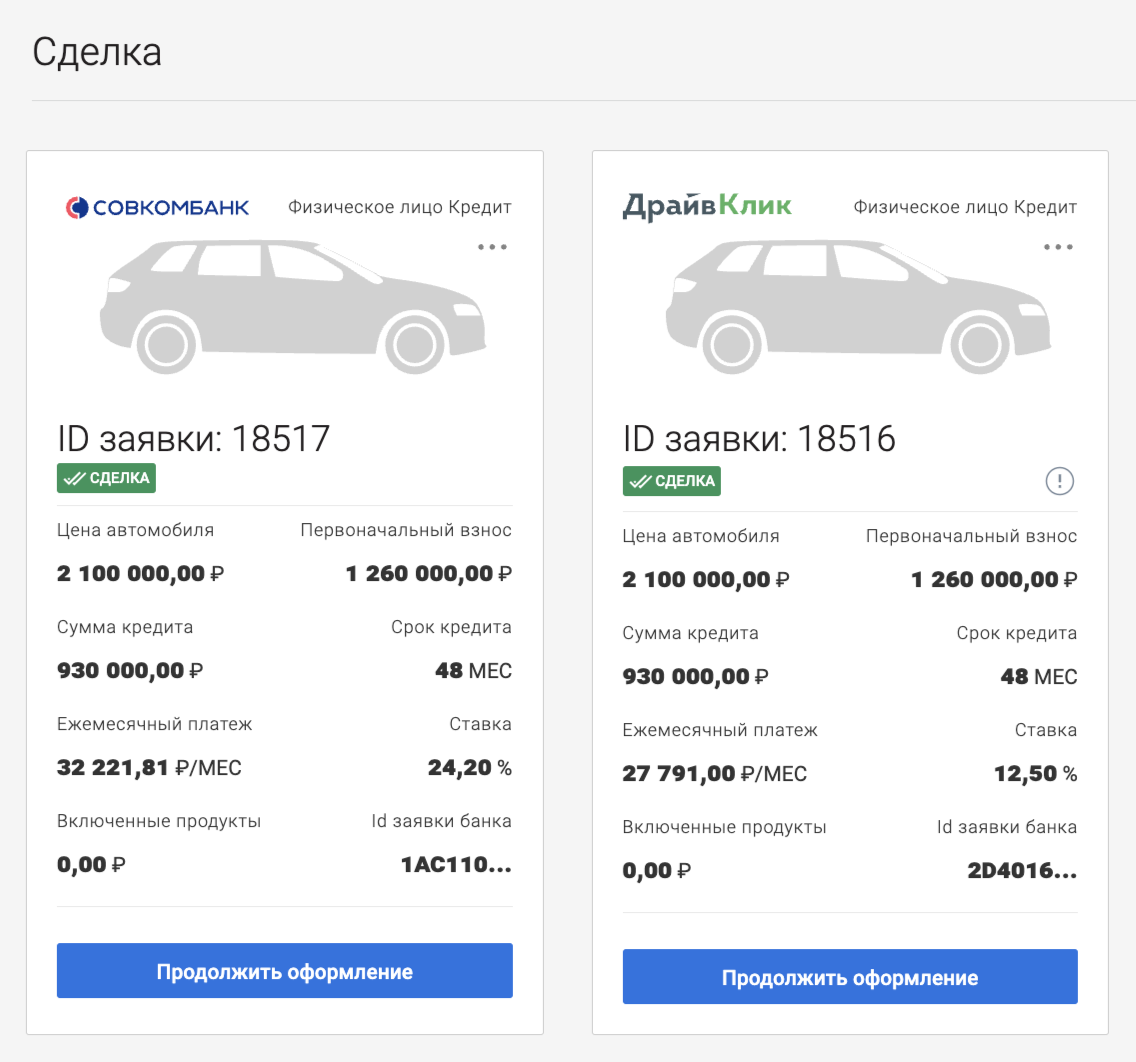Viewport: 1136px width, 1062px height.
Task: Continue processing the ДрайвКлик application
Action: click(x=850, y=977)
